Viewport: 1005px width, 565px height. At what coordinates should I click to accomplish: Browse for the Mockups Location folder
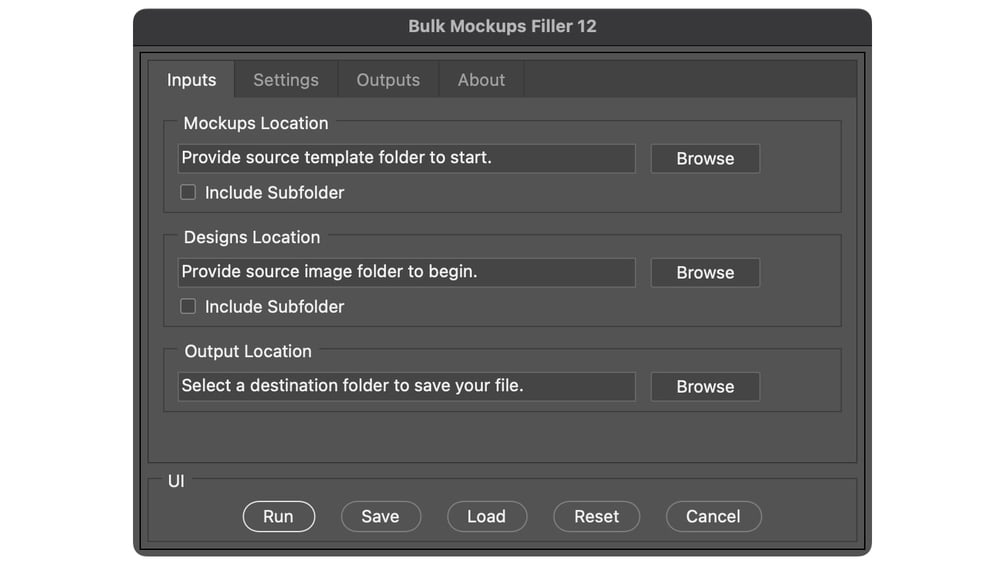point(705,159)
